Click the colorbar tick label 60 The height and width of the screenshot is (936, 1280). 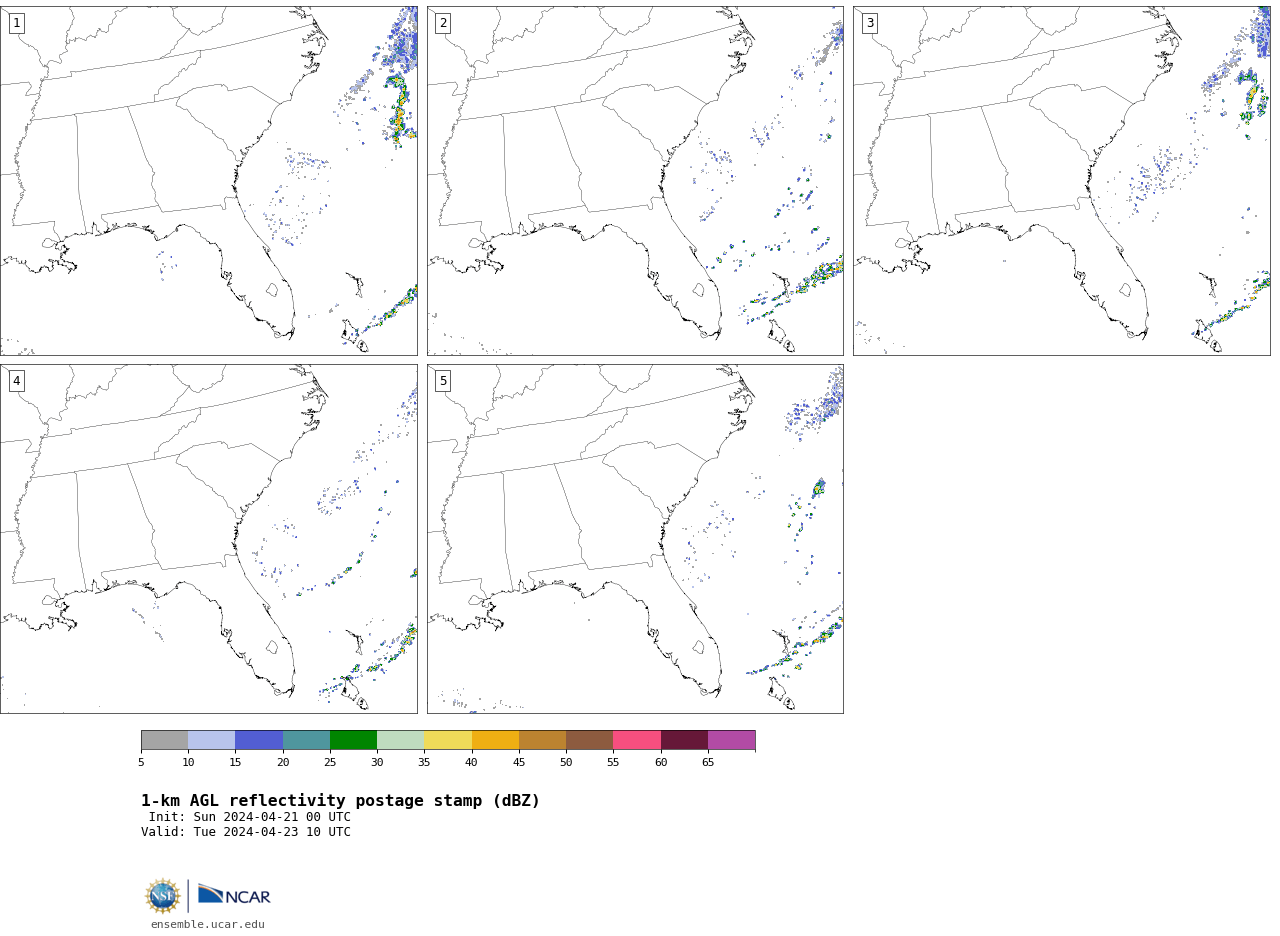[661, 763]
